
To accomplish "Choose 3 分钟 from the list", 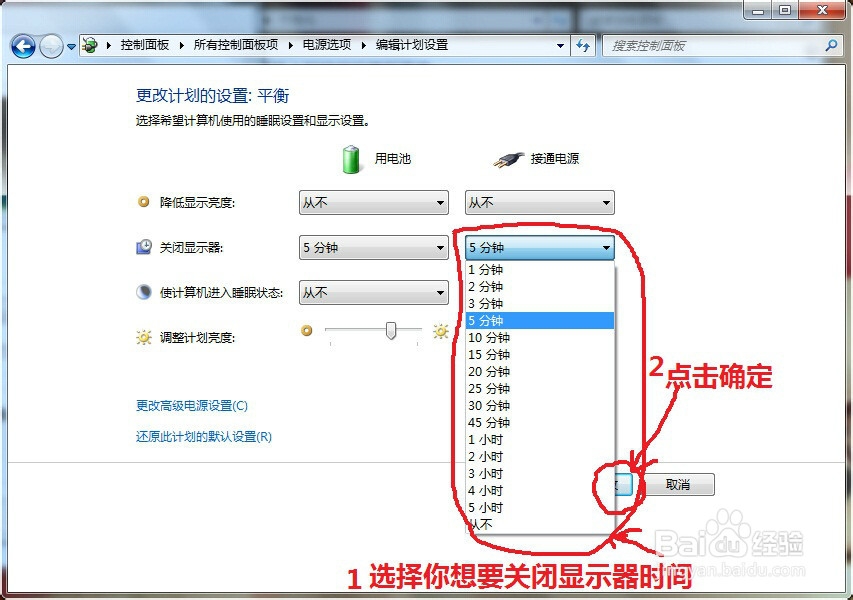I will click(540, 304).
